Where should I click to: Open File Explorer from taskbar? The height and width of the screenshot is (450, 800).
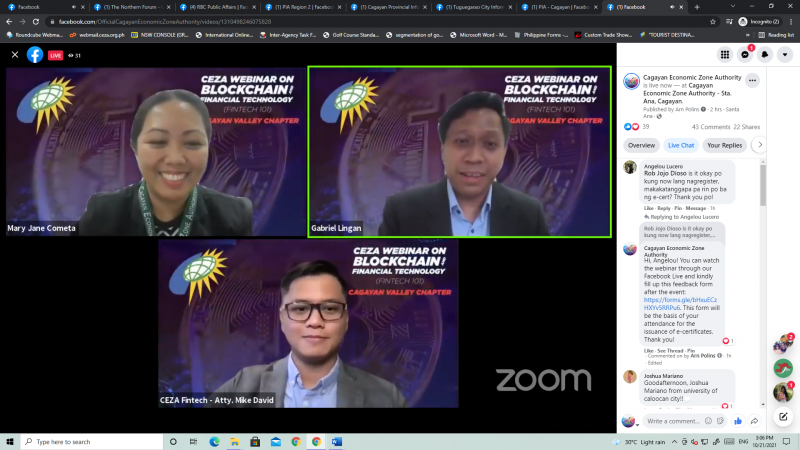(235, 441)
